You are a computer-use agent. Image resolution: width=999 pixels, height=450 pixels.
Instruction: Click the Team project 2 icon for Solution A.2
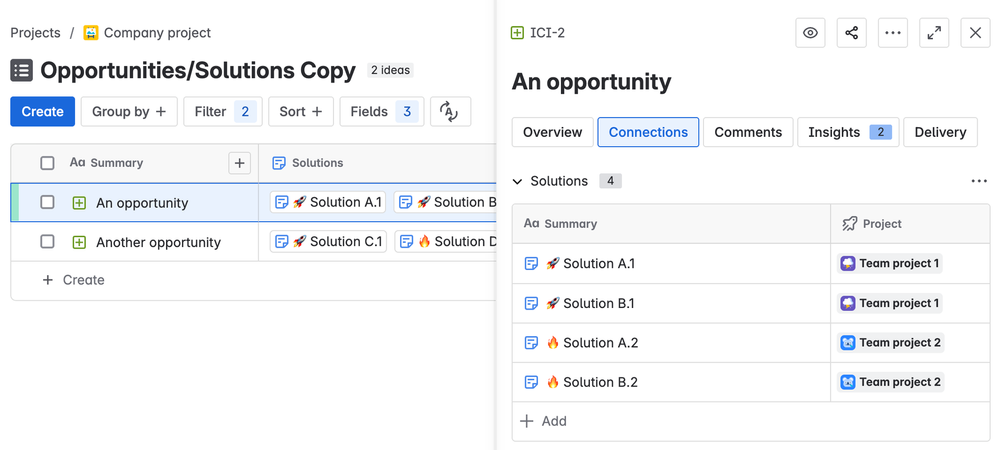(x=848, y=343)
